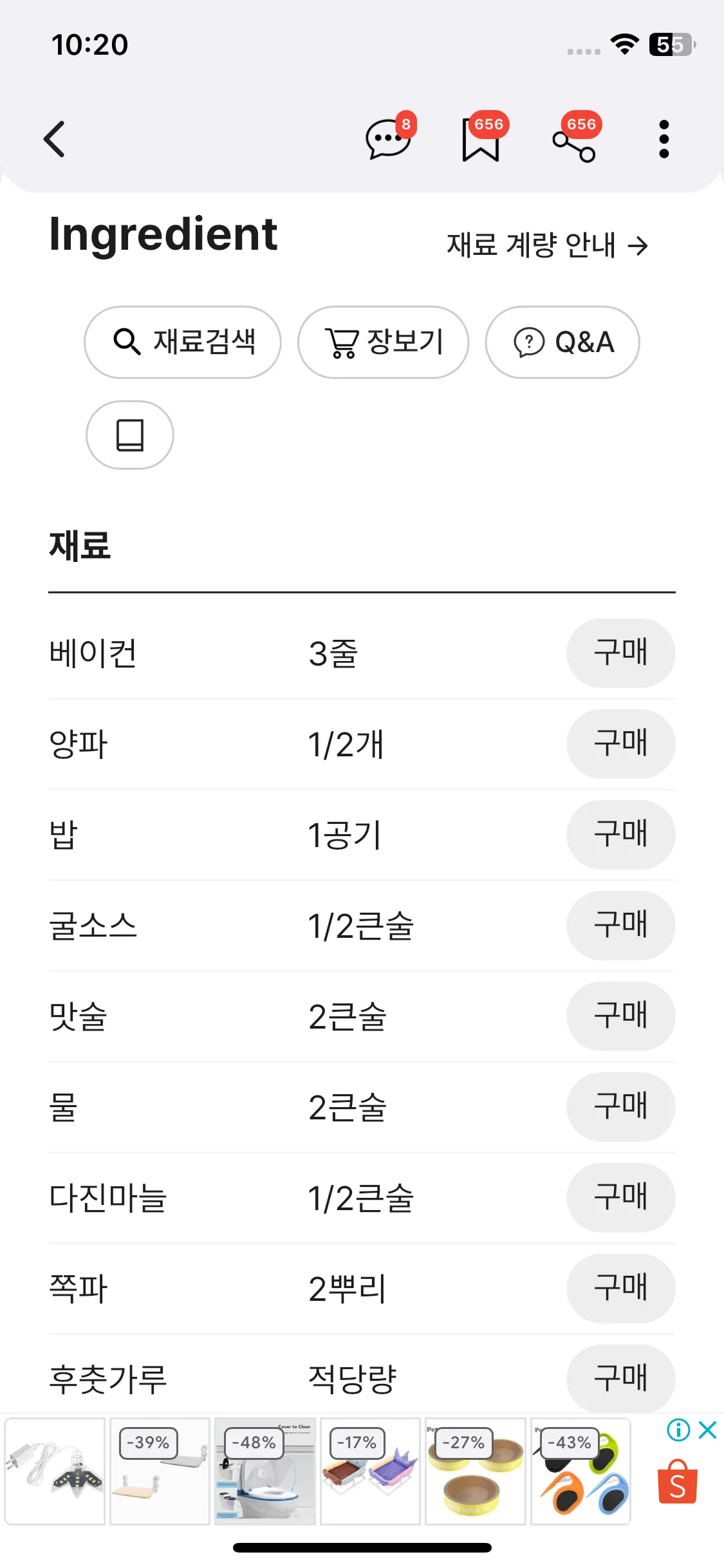Tap the back arrow icon
Viewport: 724px width, 1568px height.
tap(55, 139)
